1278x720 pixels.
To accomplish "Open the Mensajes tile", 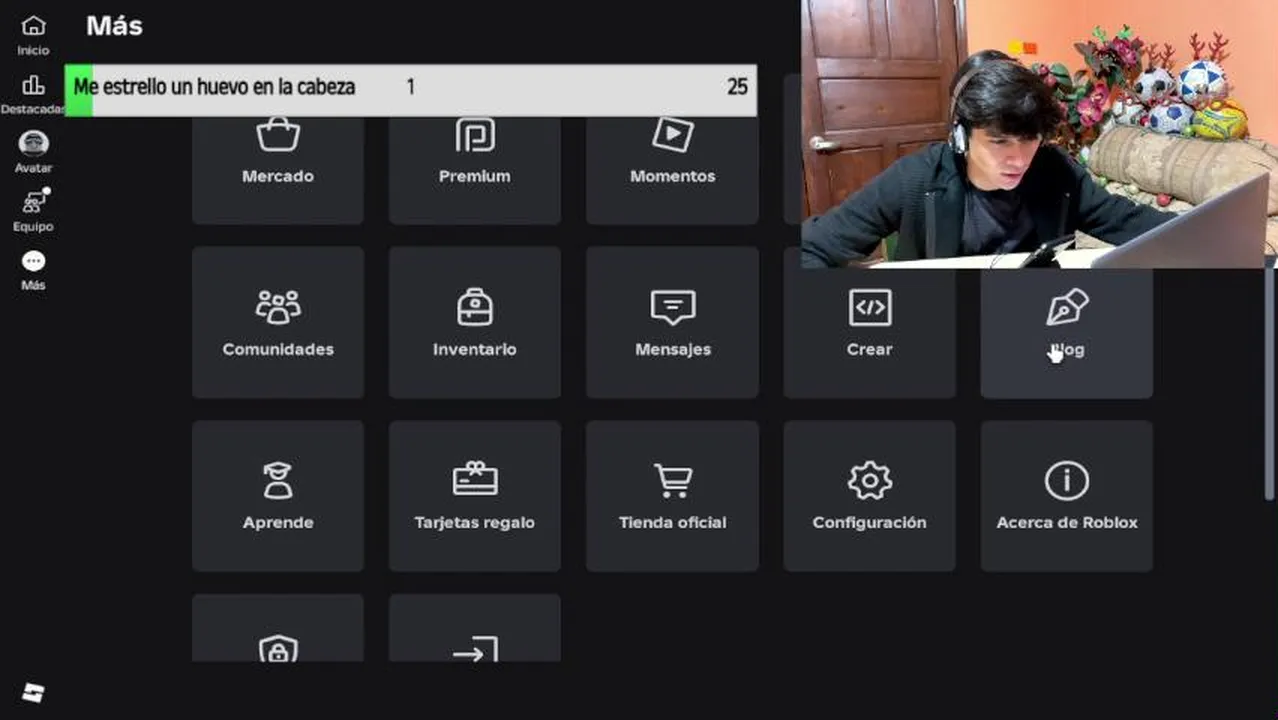I will (672, 322).
